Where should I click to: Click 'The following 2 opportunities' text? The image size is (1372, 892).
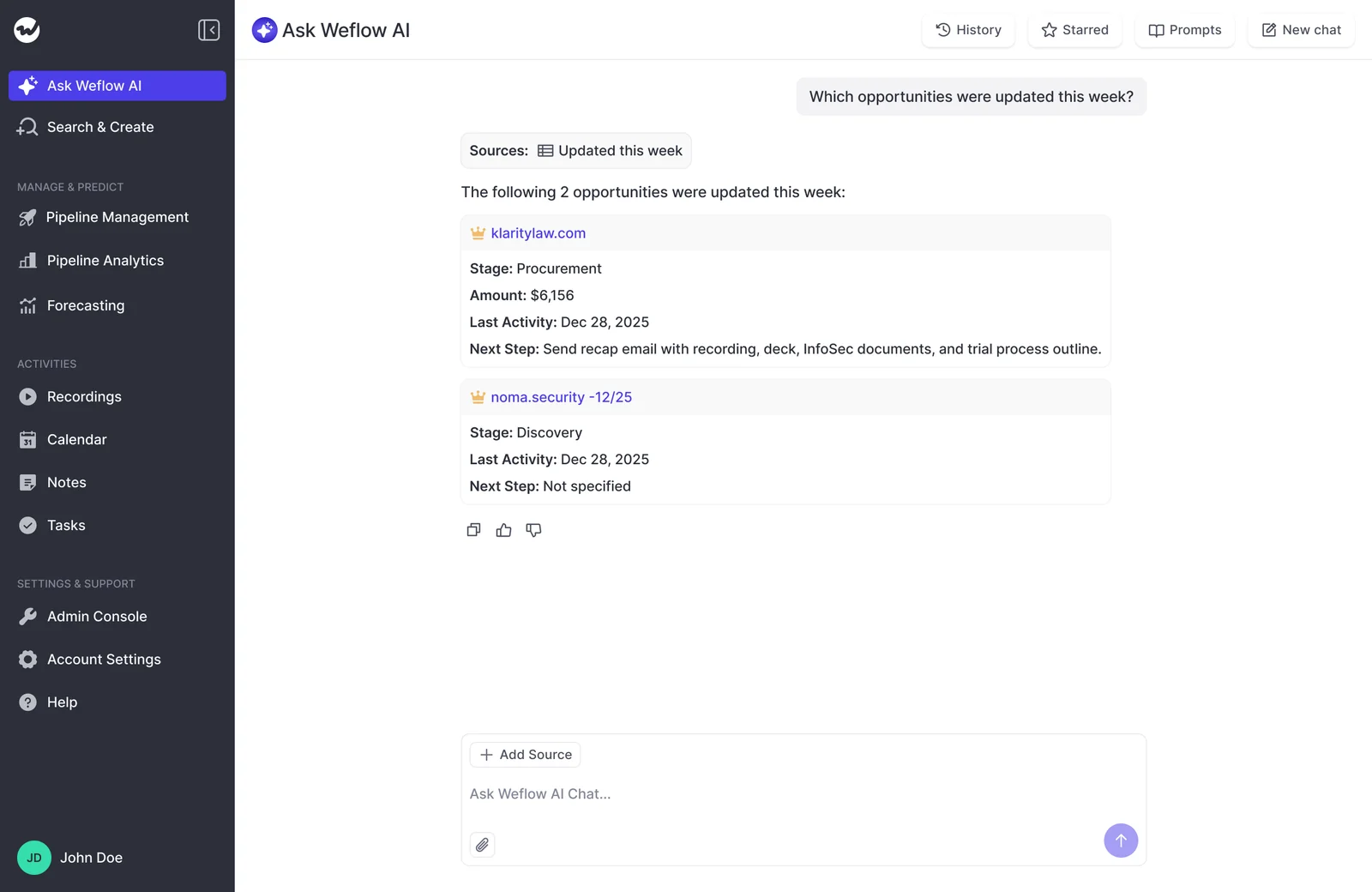coord(653,192)
